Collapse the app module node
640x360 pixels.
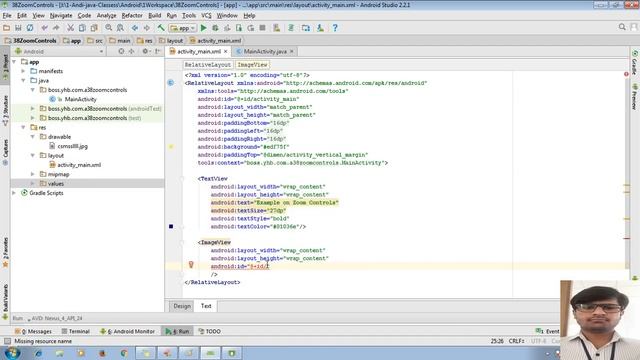point(14,62)
